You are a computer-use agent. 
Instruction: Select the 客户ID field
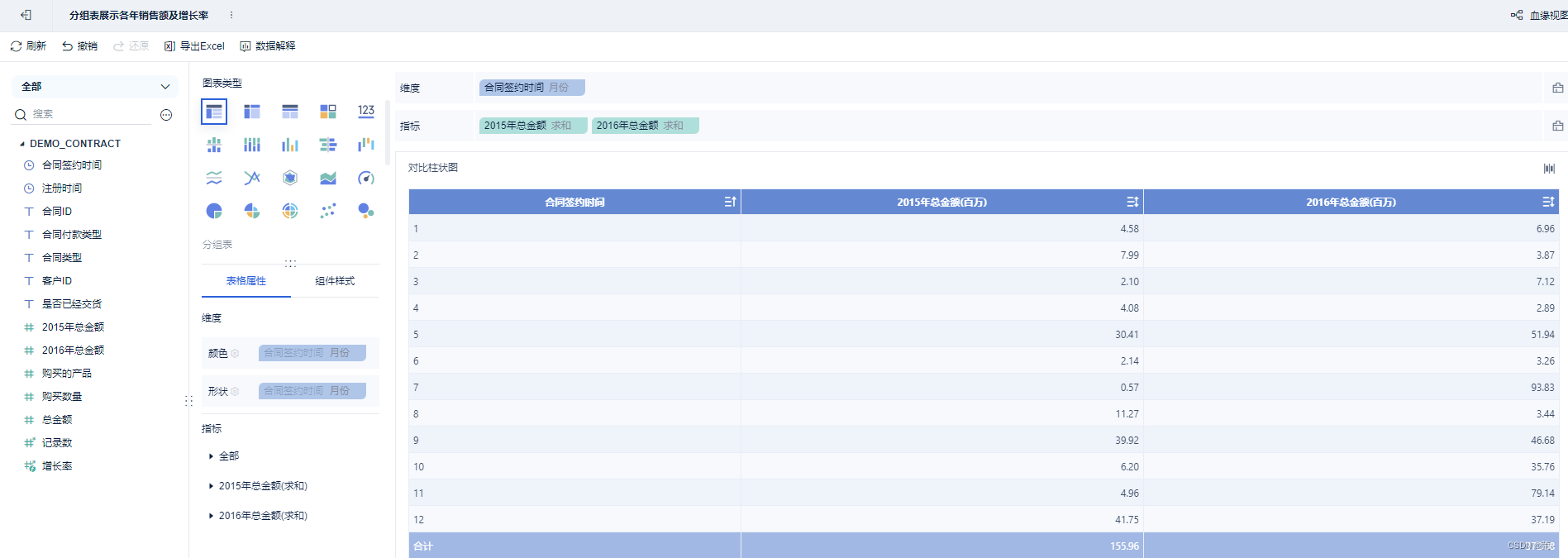[57, 281]
